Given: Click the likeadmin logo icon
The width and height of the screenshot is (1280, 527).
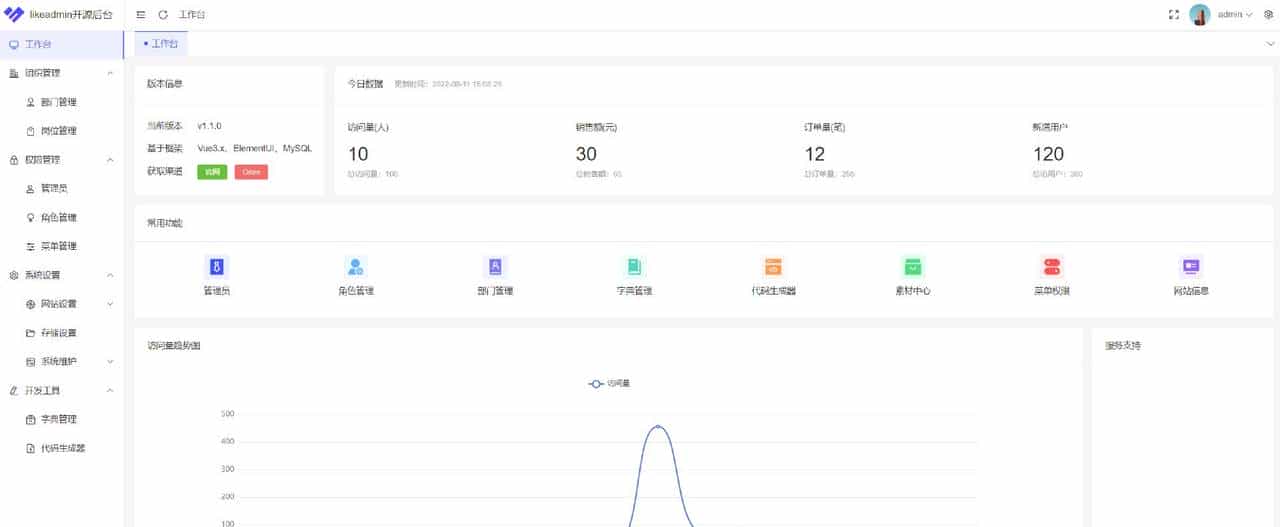Looking at the screenshot, I should [14, 15].
